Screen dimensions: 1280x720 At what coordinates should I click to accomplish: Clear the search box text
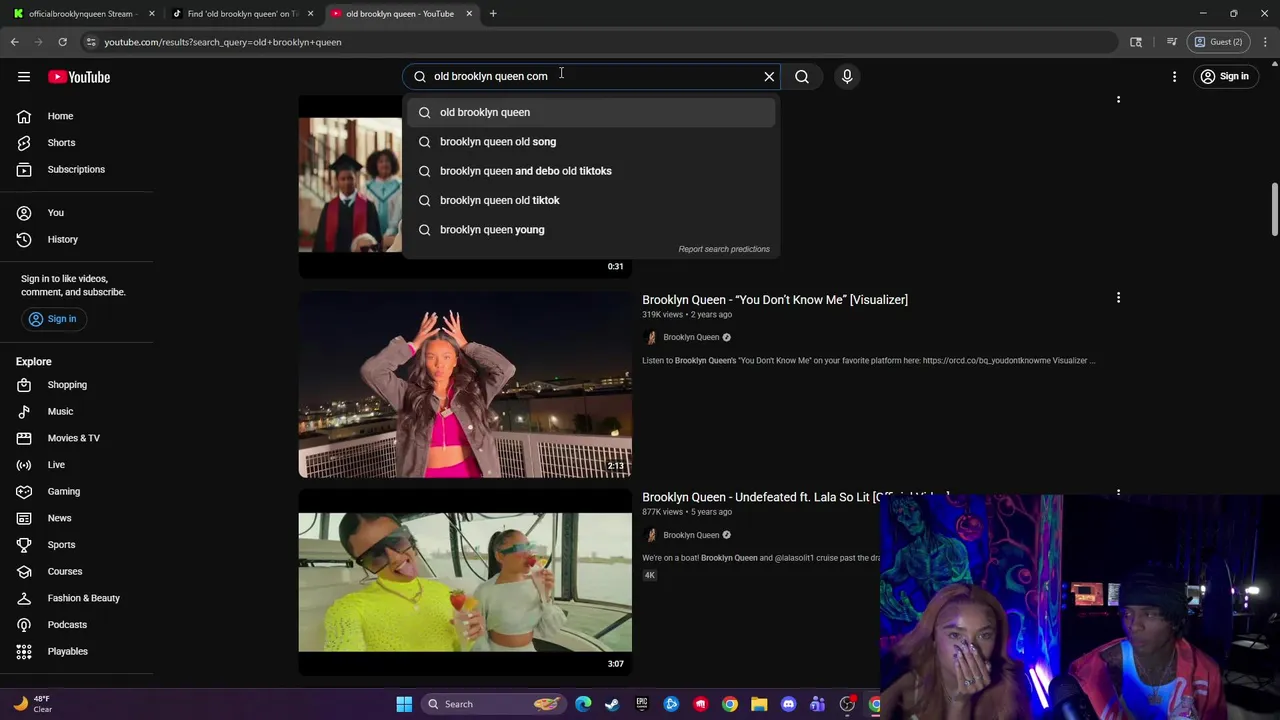[769, 77]
